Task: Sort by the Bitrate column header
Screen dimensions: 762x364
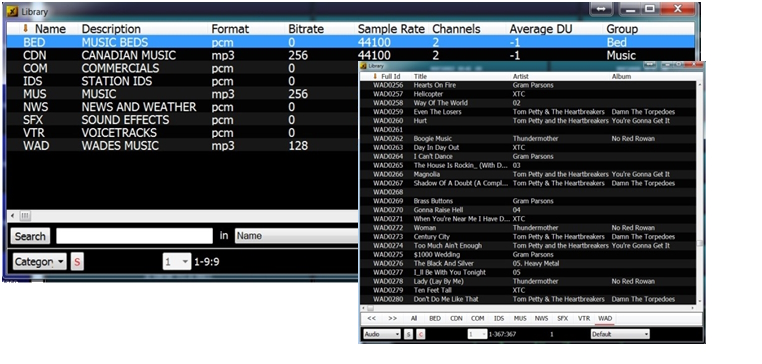Action: pos(306,29)
